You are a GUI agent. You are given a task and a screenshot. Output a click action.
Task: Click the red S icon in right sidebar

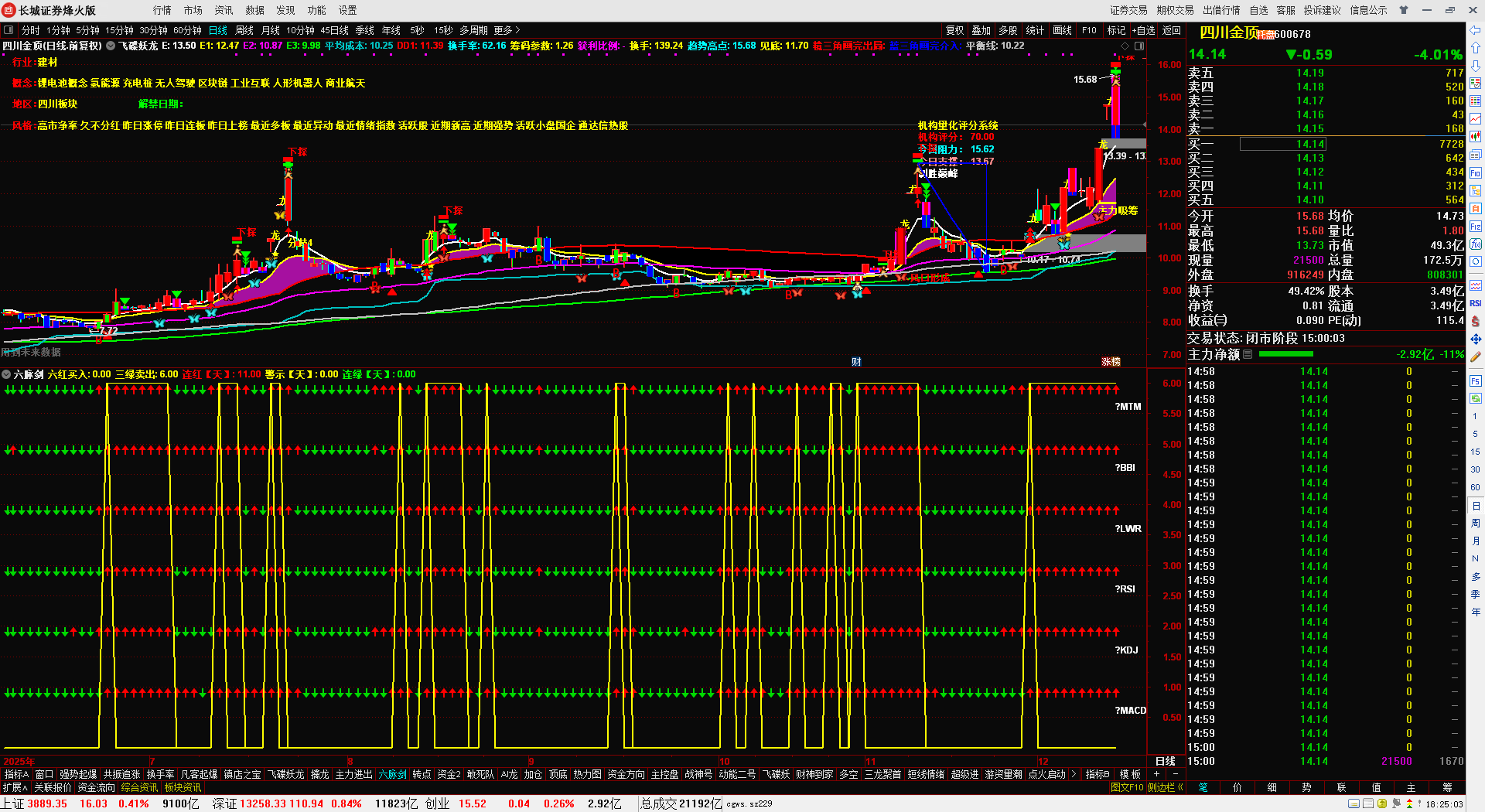click(1476, 321)
